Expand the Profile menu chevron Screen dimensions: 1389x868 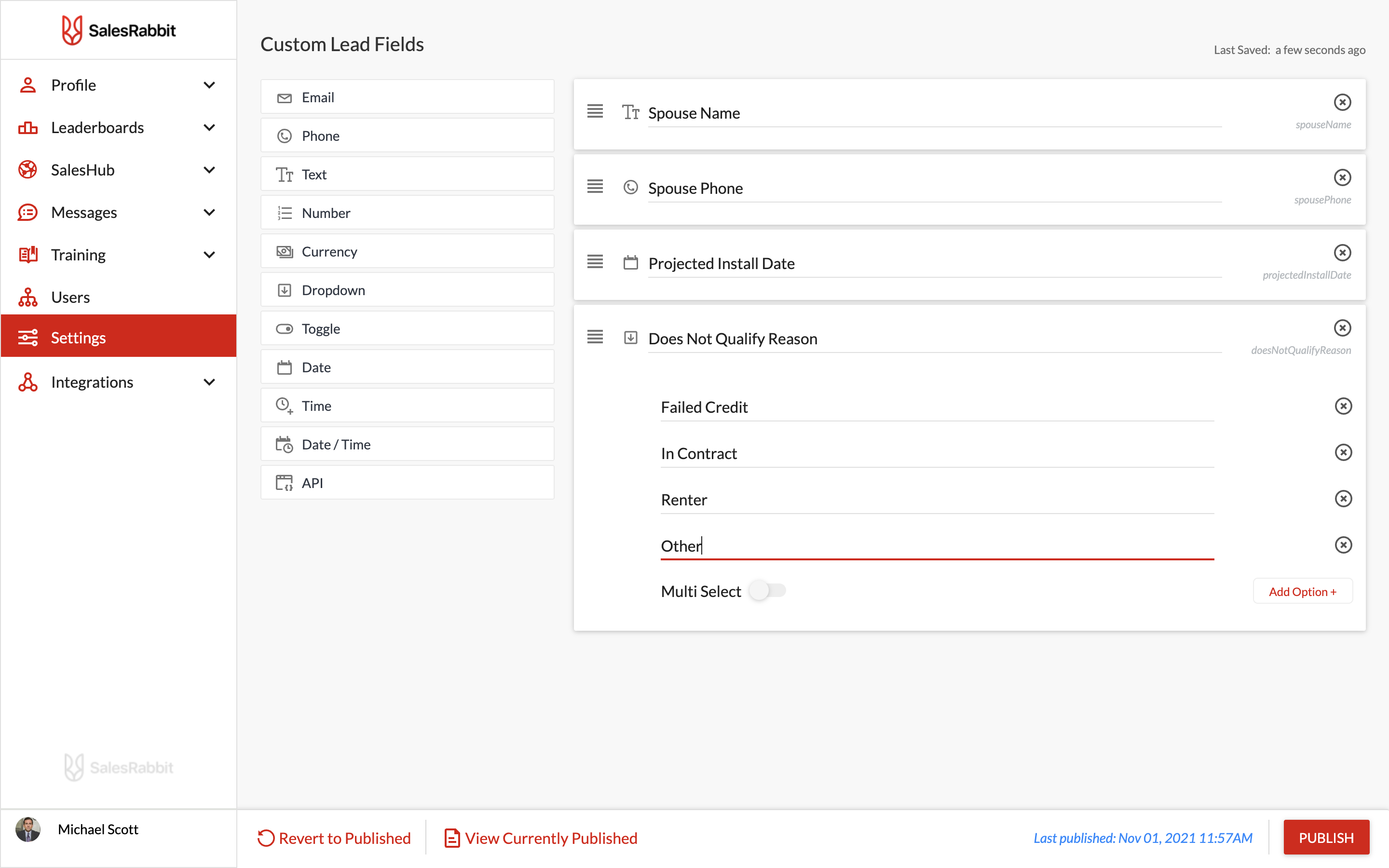pos(209,85)
